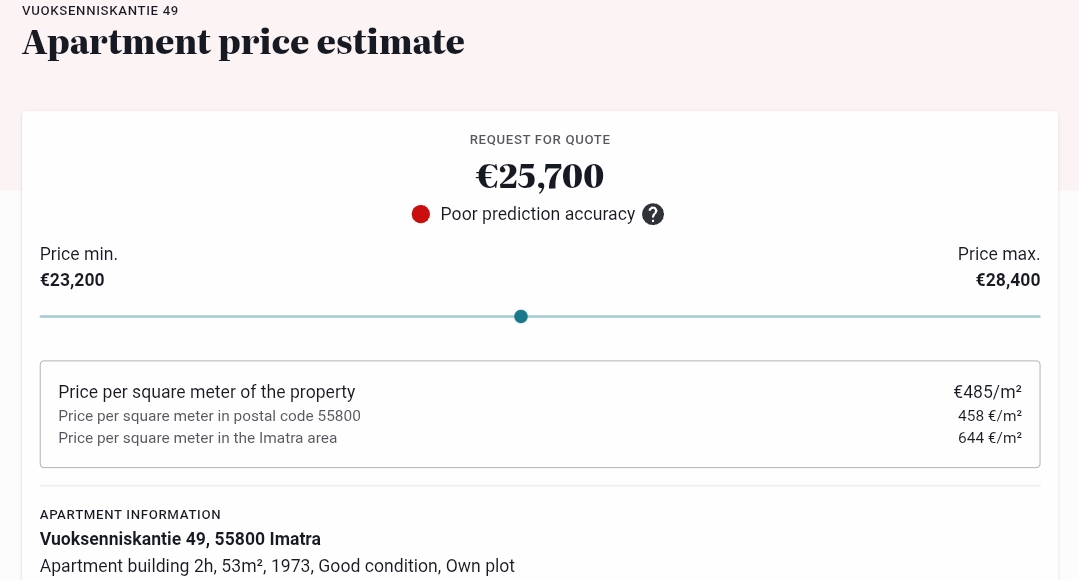Click the red poor accuracy indicator dot

click(x=420, y=214)
